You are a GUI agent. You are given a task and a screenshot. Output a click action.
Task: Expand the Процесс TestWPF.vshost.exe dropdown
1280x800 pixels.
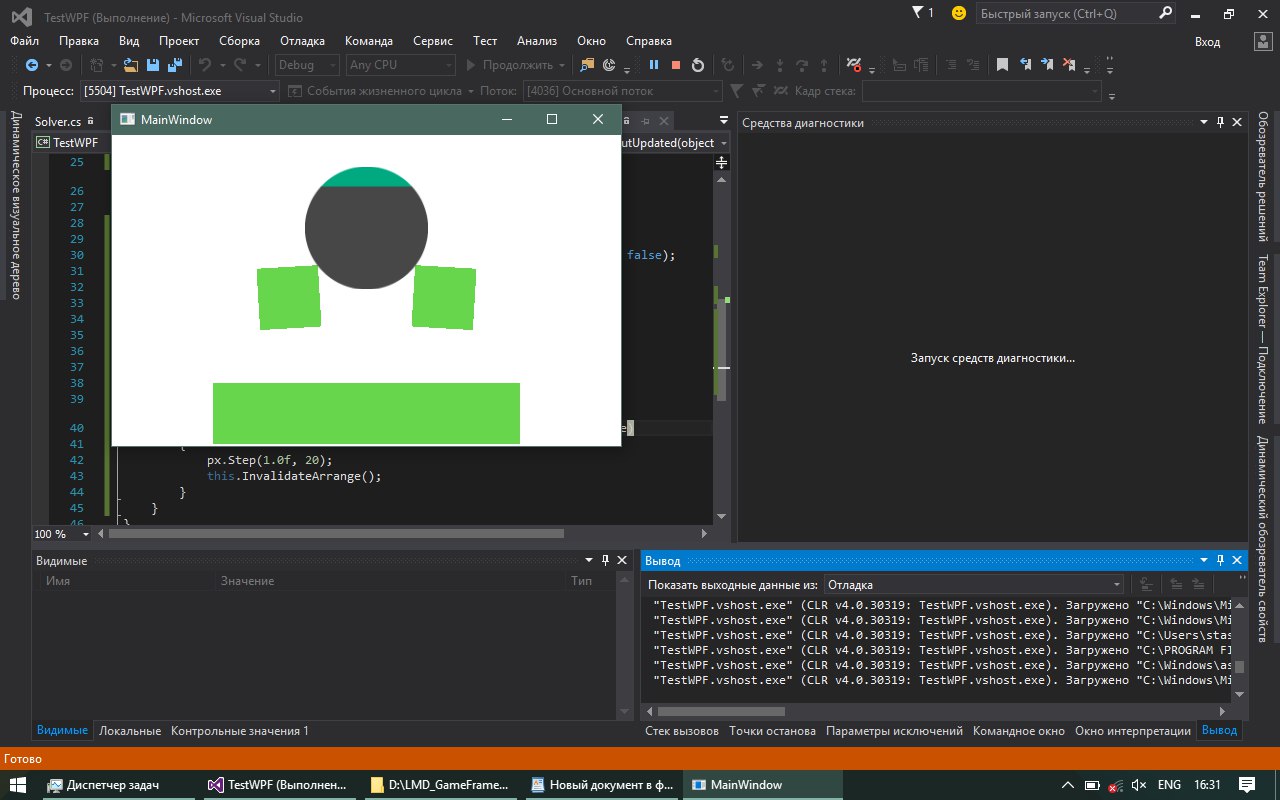pyautogui.click(x=273, y=91)
